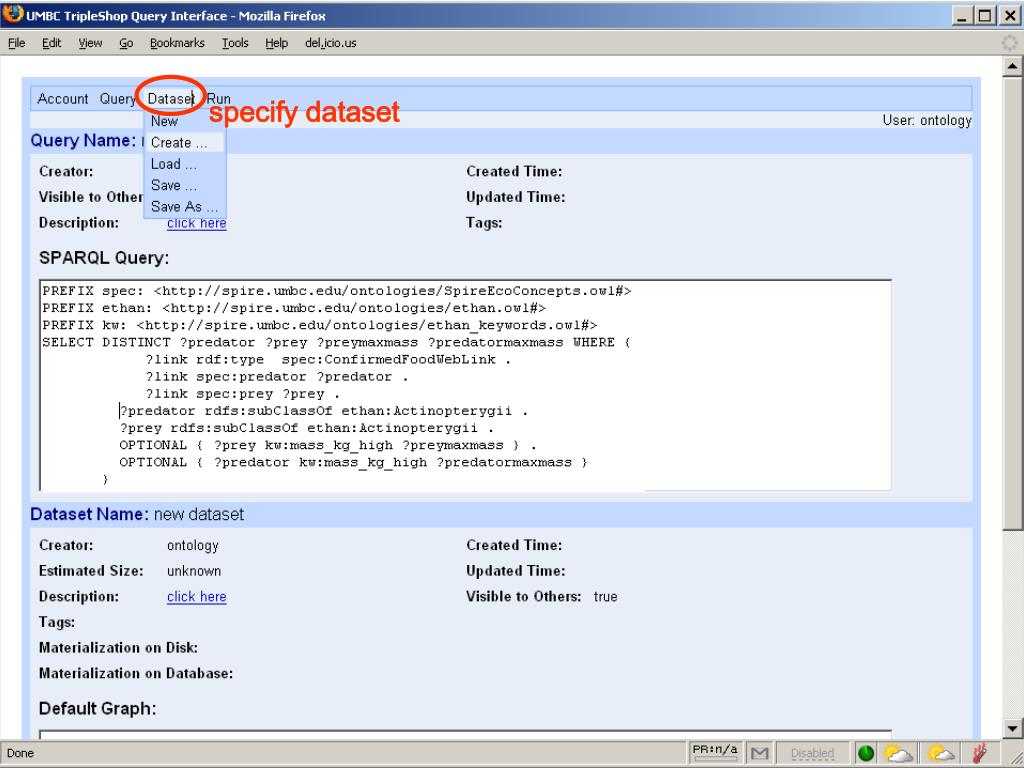Choose Save As ... from Dataset menu
The height and width of the screenshot is (768, 1024).
click(184, 206)
